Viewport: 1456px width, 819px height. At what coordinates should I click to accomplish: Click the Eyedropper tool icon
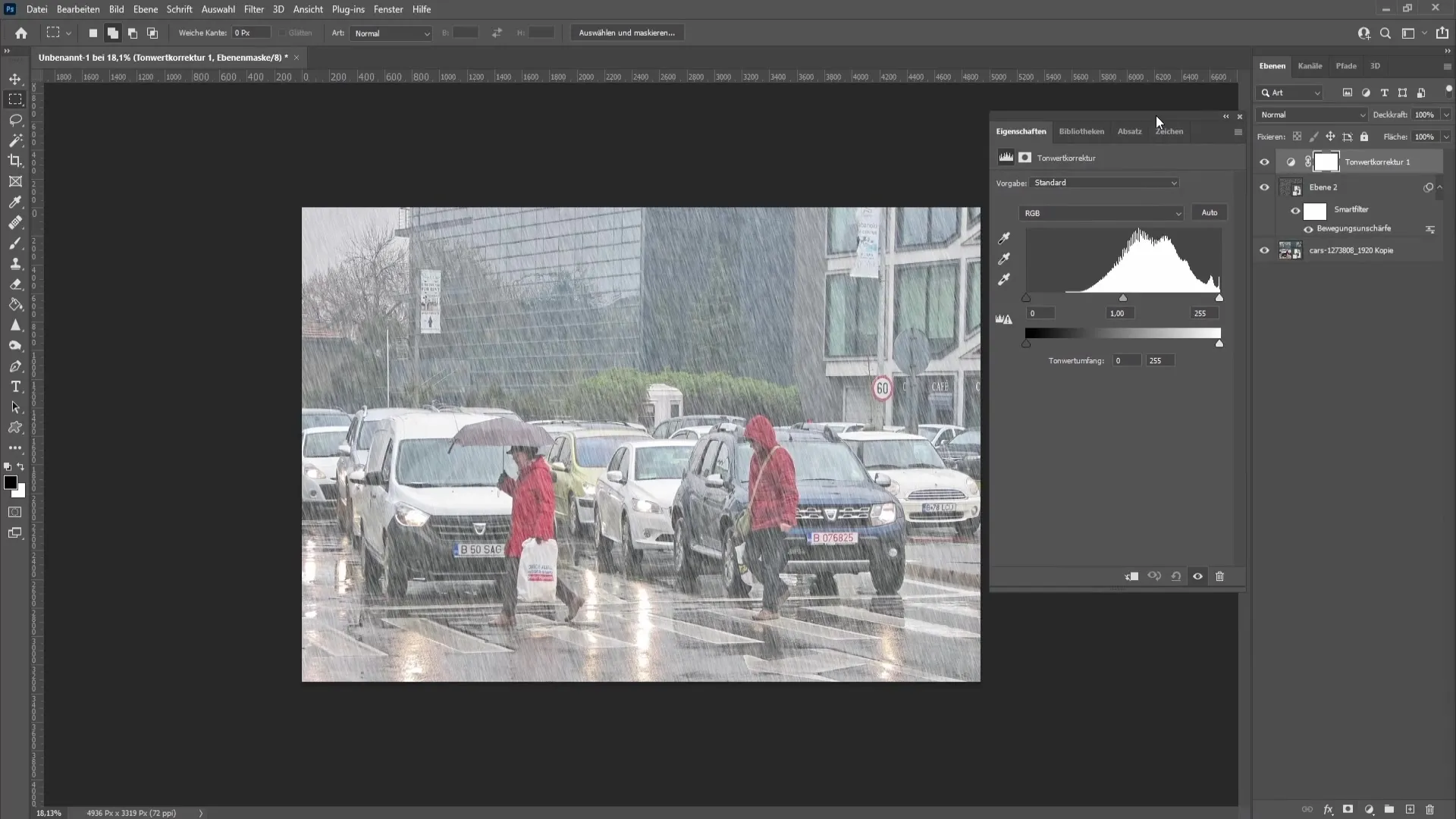click(15, 202)
